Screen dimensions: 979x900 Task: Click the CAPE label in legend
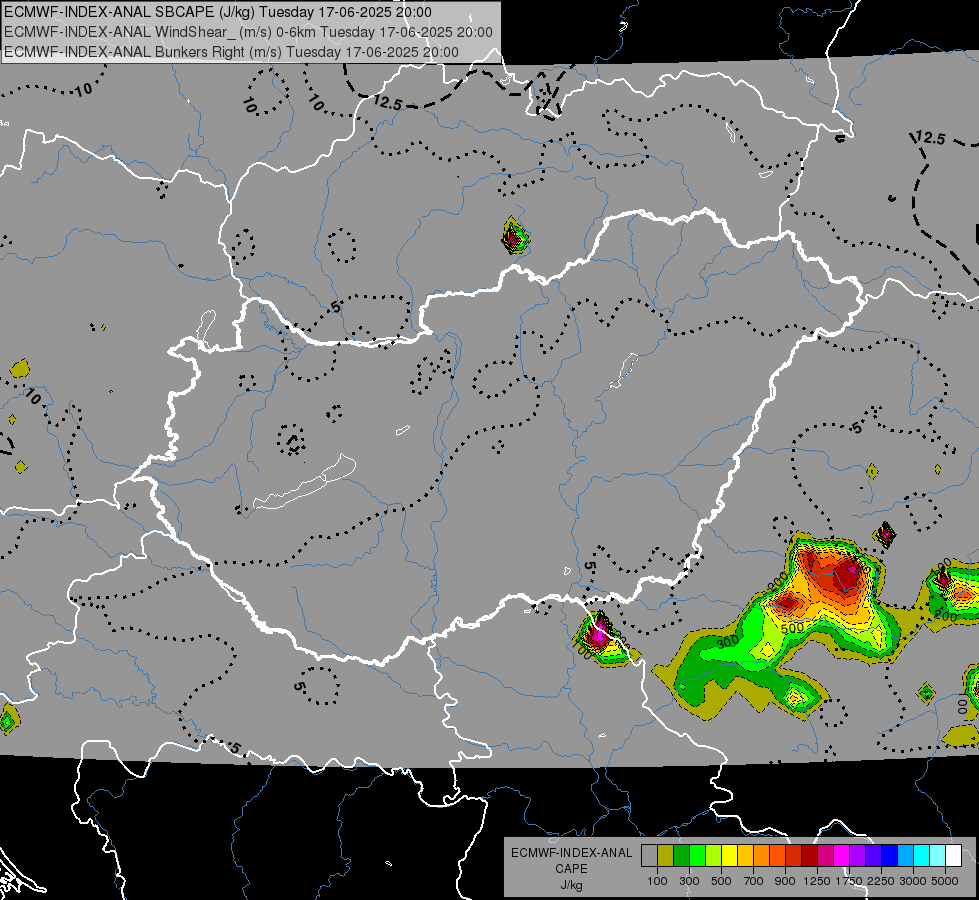tap(571, 869)
